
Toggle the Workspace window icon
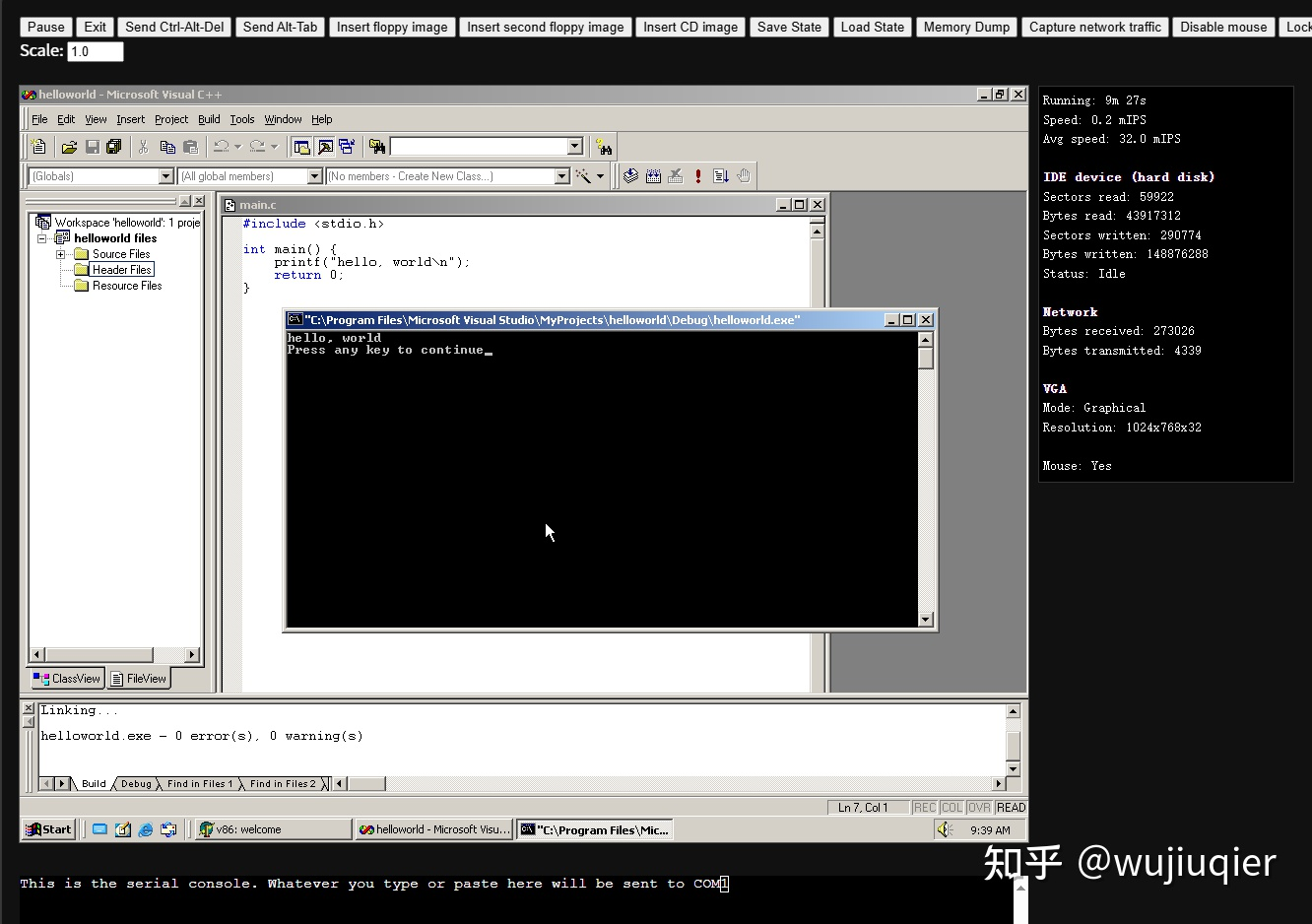tap(302, 147)
